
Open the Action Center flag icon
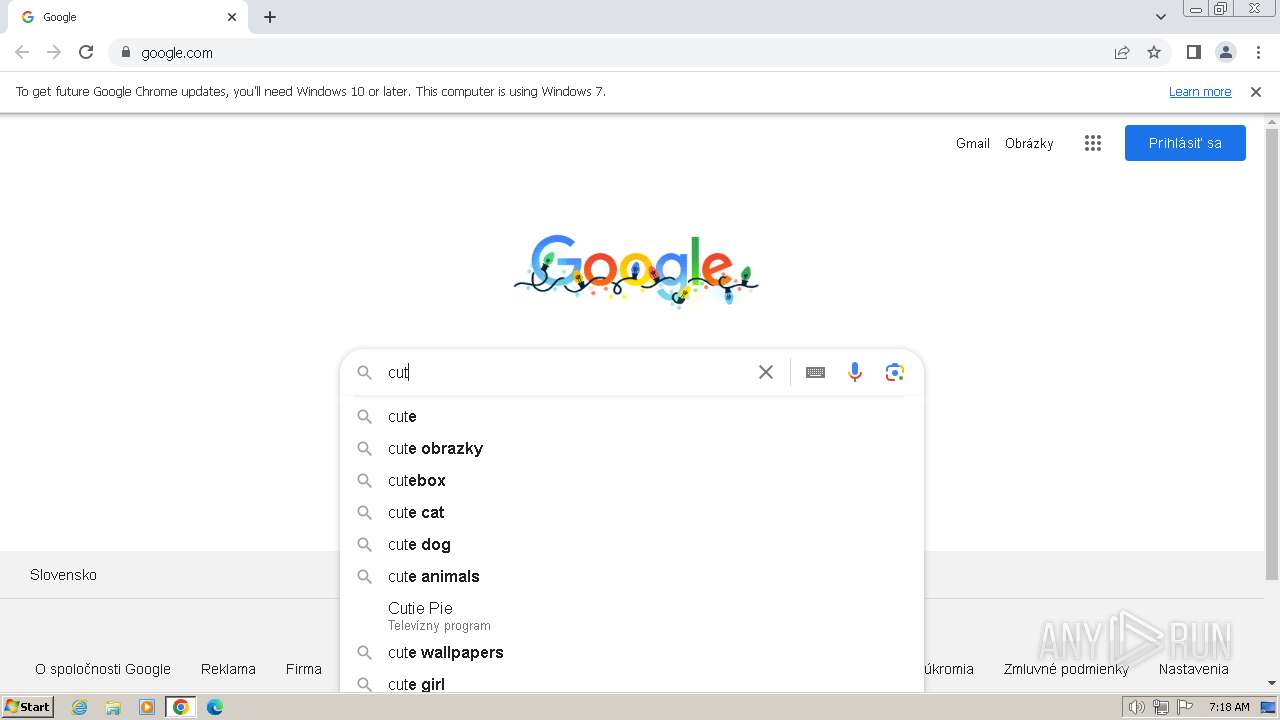(x=1185, y=707)
